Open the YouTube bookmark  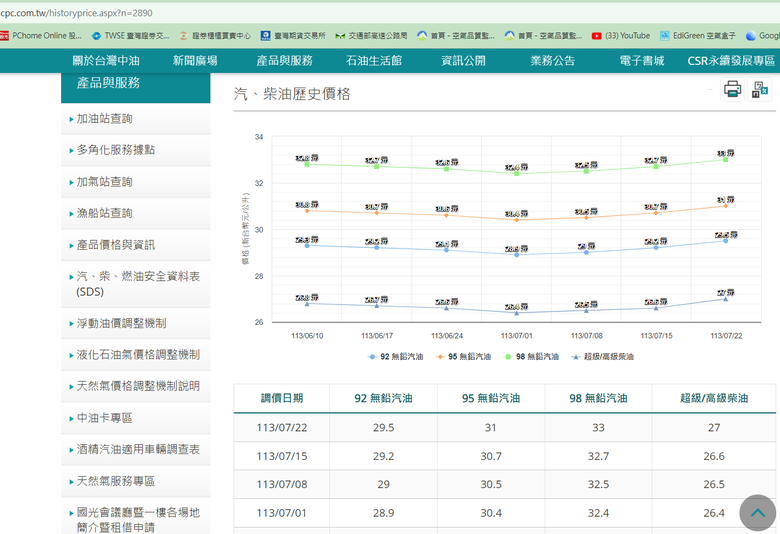pos(621,36)
